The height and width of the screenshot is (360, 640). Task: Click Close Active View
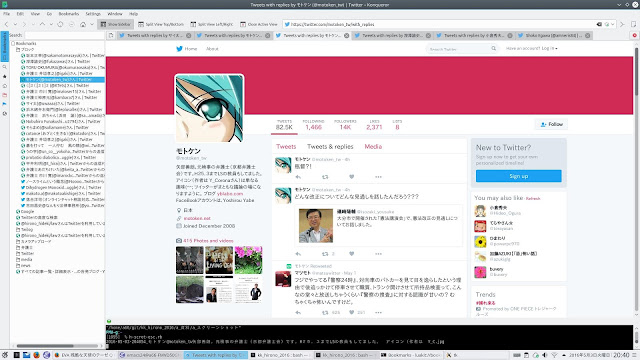coord(259,24)
